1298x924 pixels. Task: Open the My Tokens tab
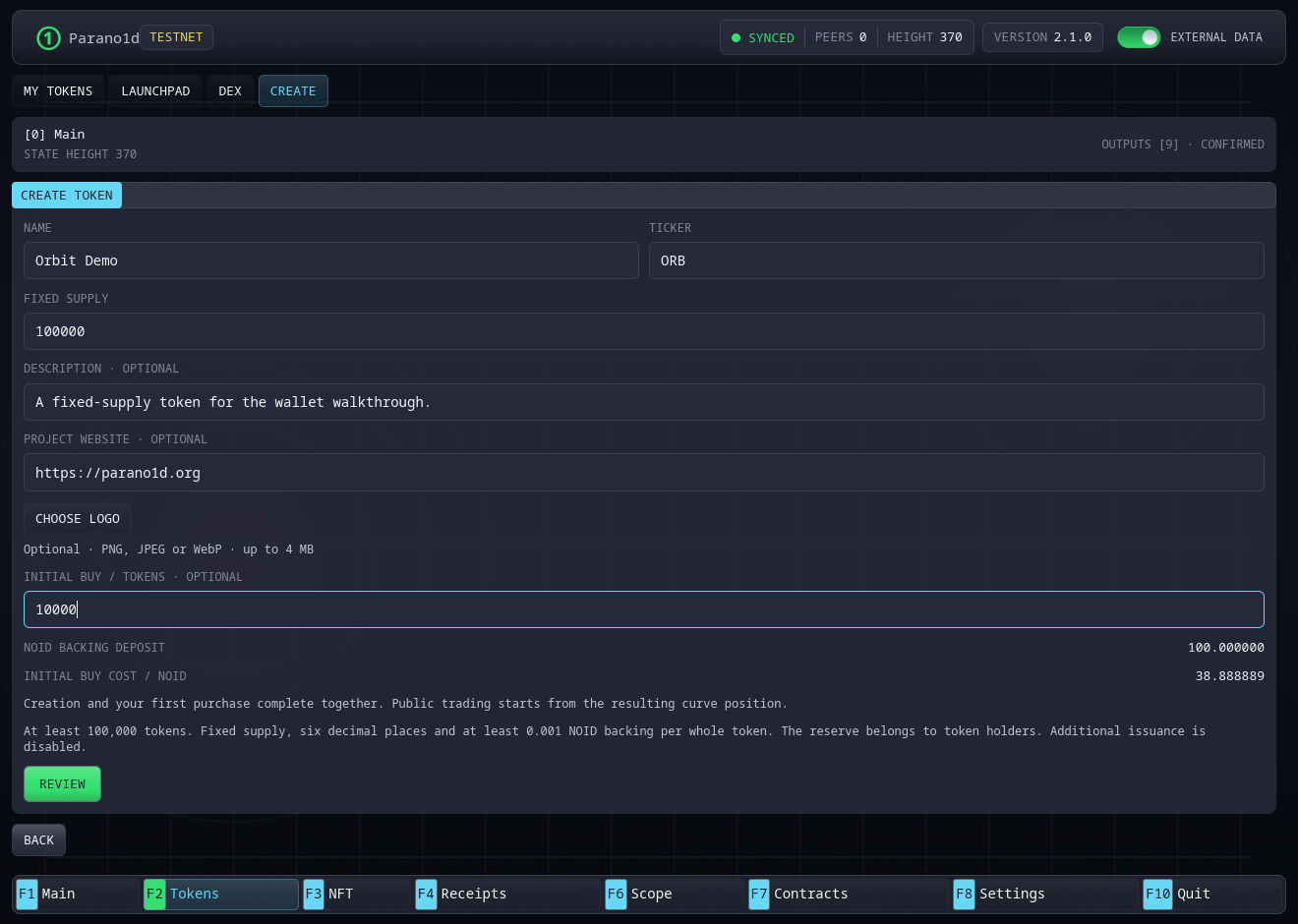(x=58, y=91)
